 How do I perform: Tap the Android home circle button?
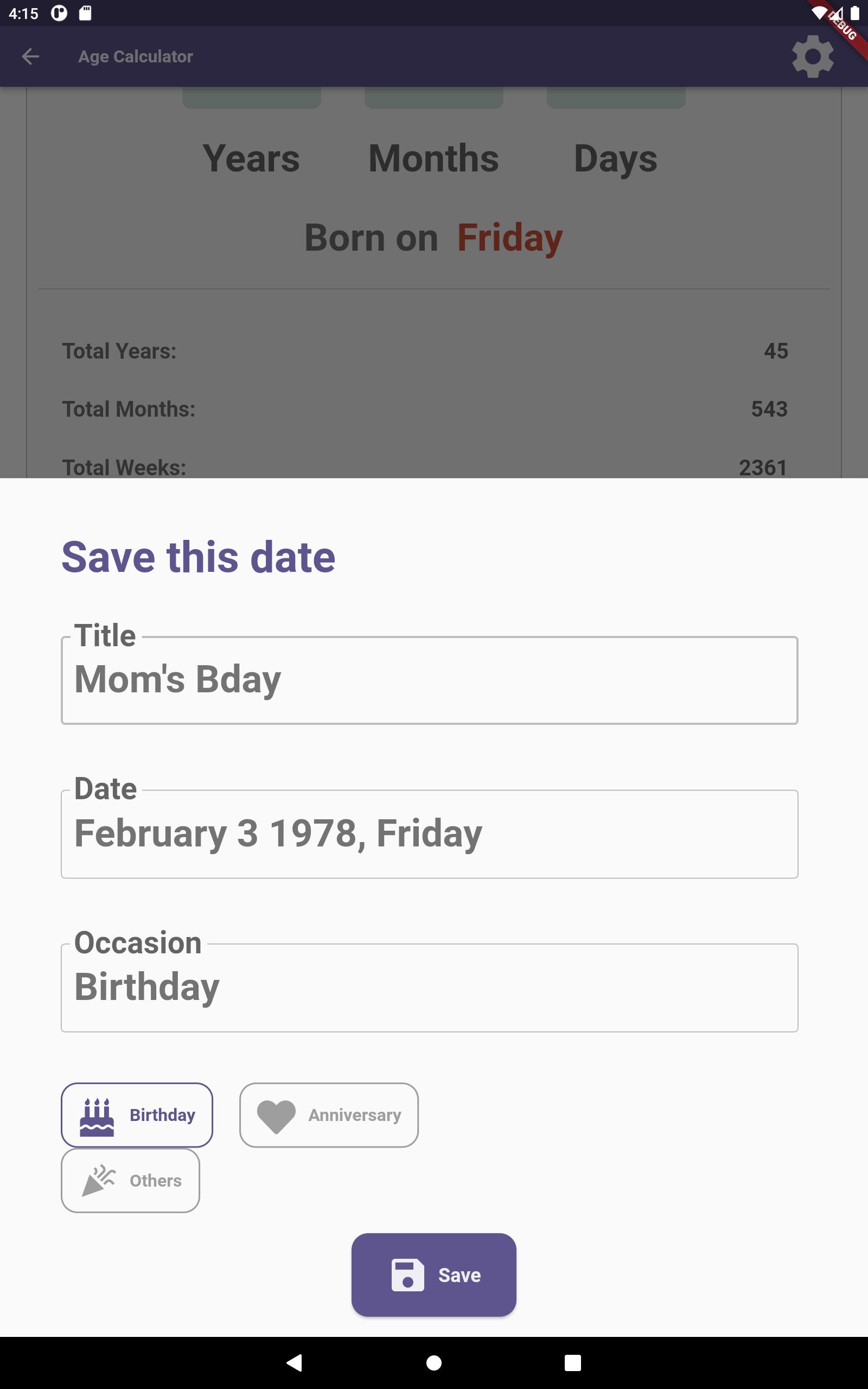pos(434,1362)
